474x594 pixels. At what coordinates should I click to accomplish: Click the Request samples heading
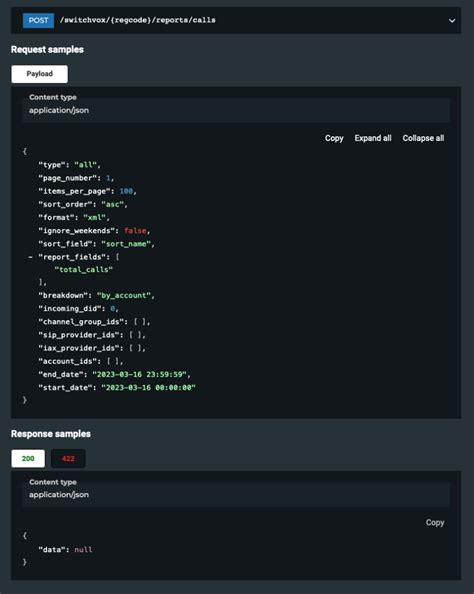[47, 50]
